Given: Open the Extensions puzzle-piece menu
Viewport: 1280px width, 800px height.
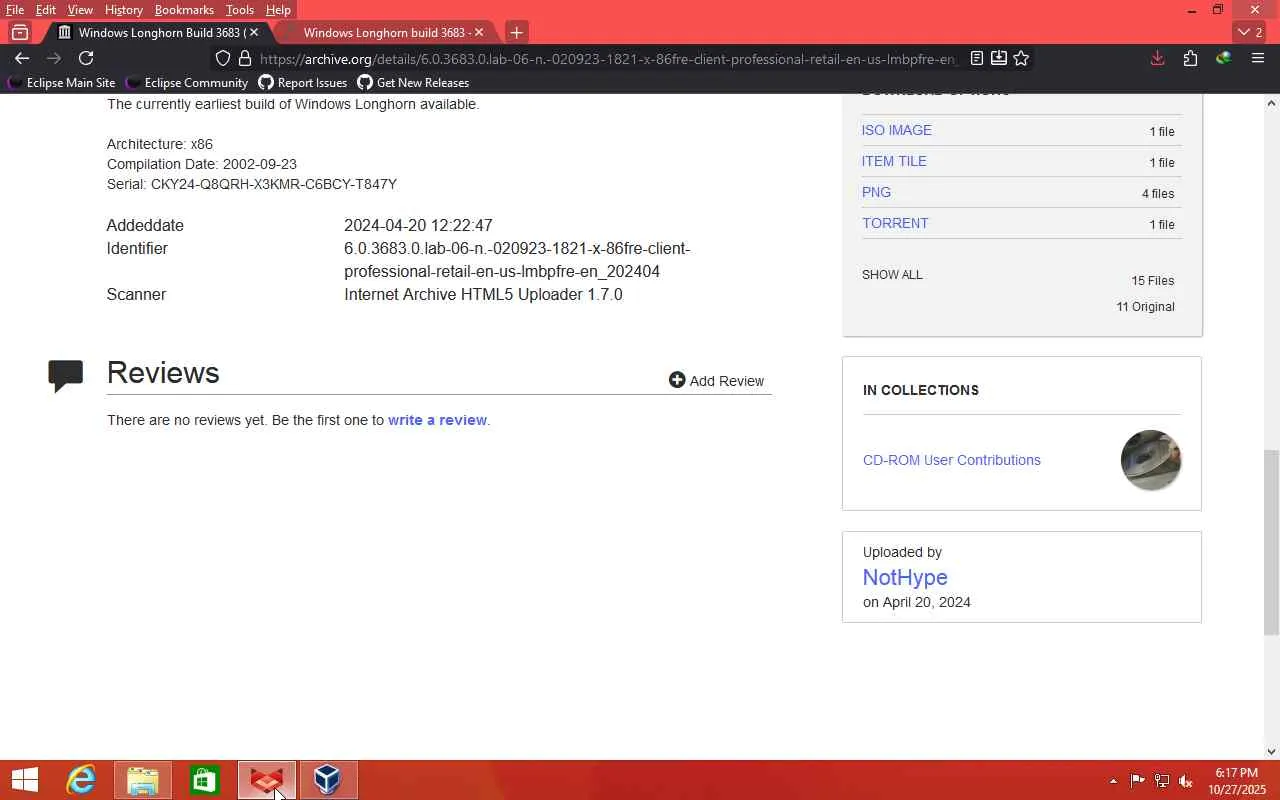Looking at the screenshot, I should pyautogui.click(x=1190, y=58).
